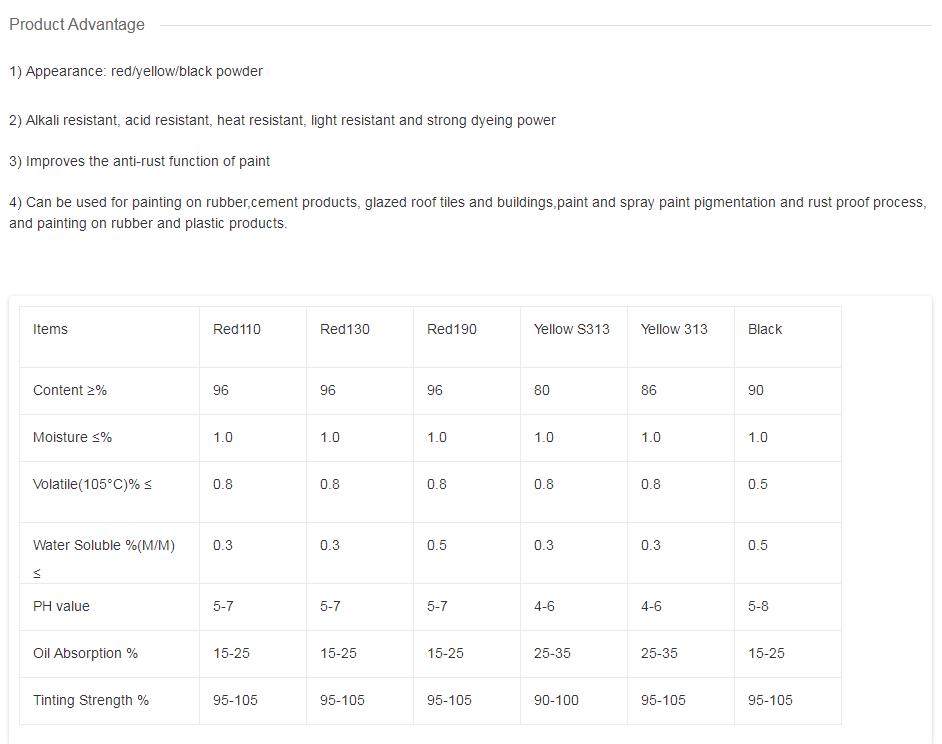Click the Product Advantage heading

coord(77,25)
